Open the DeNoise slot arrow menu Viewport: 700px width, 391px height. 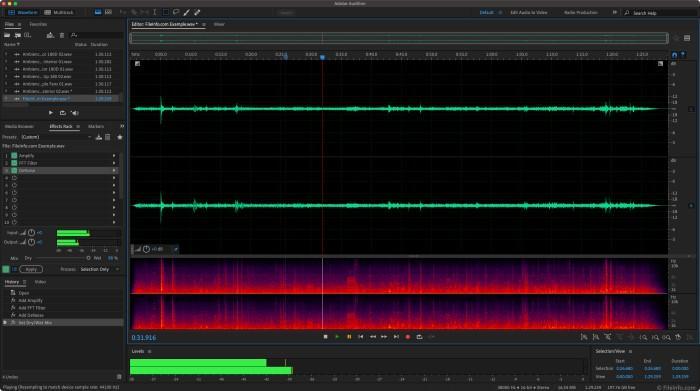click(114, 171)
